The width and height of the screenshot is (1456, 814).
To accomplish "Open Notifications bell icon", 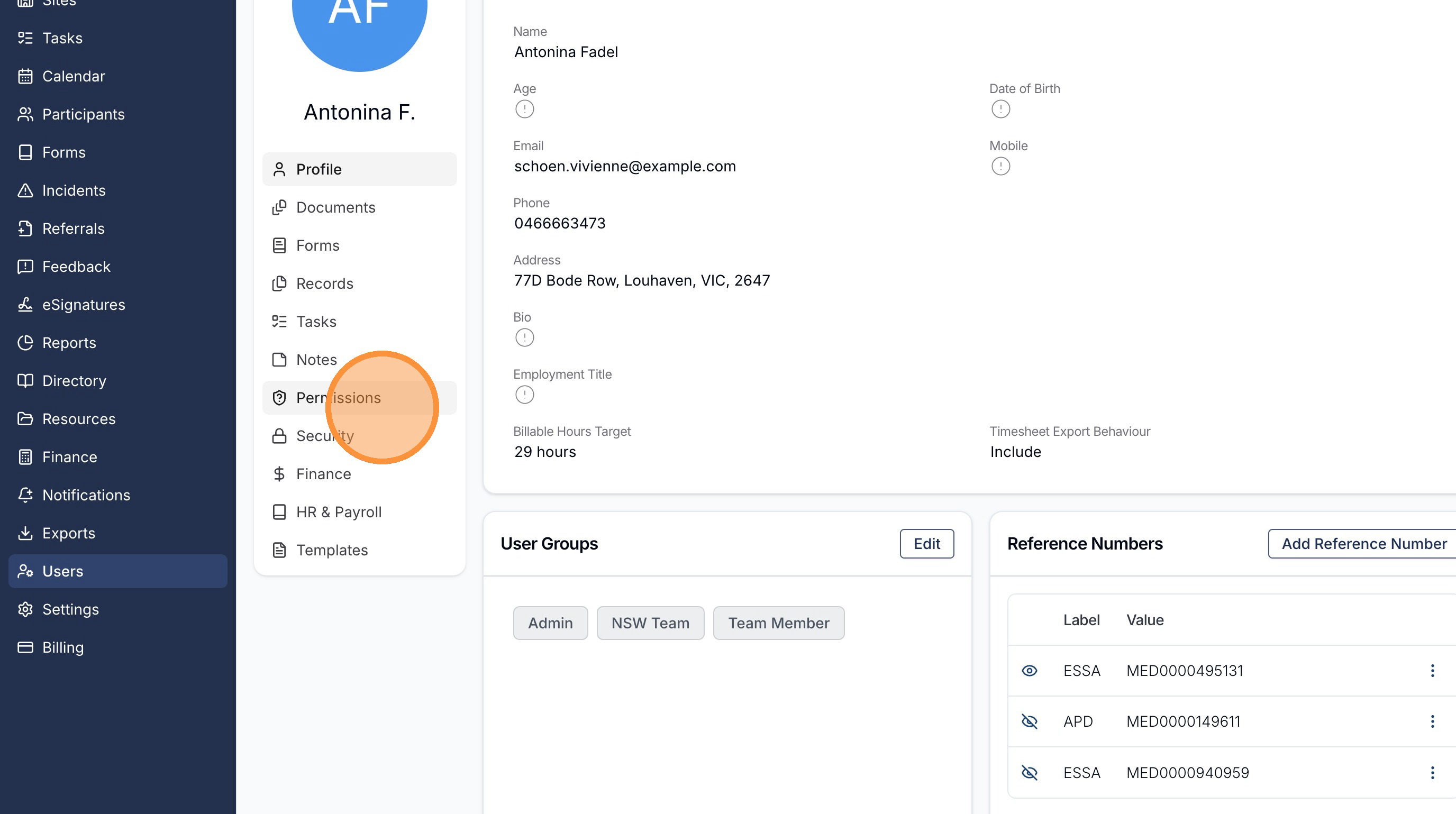I will coord(25,495).
